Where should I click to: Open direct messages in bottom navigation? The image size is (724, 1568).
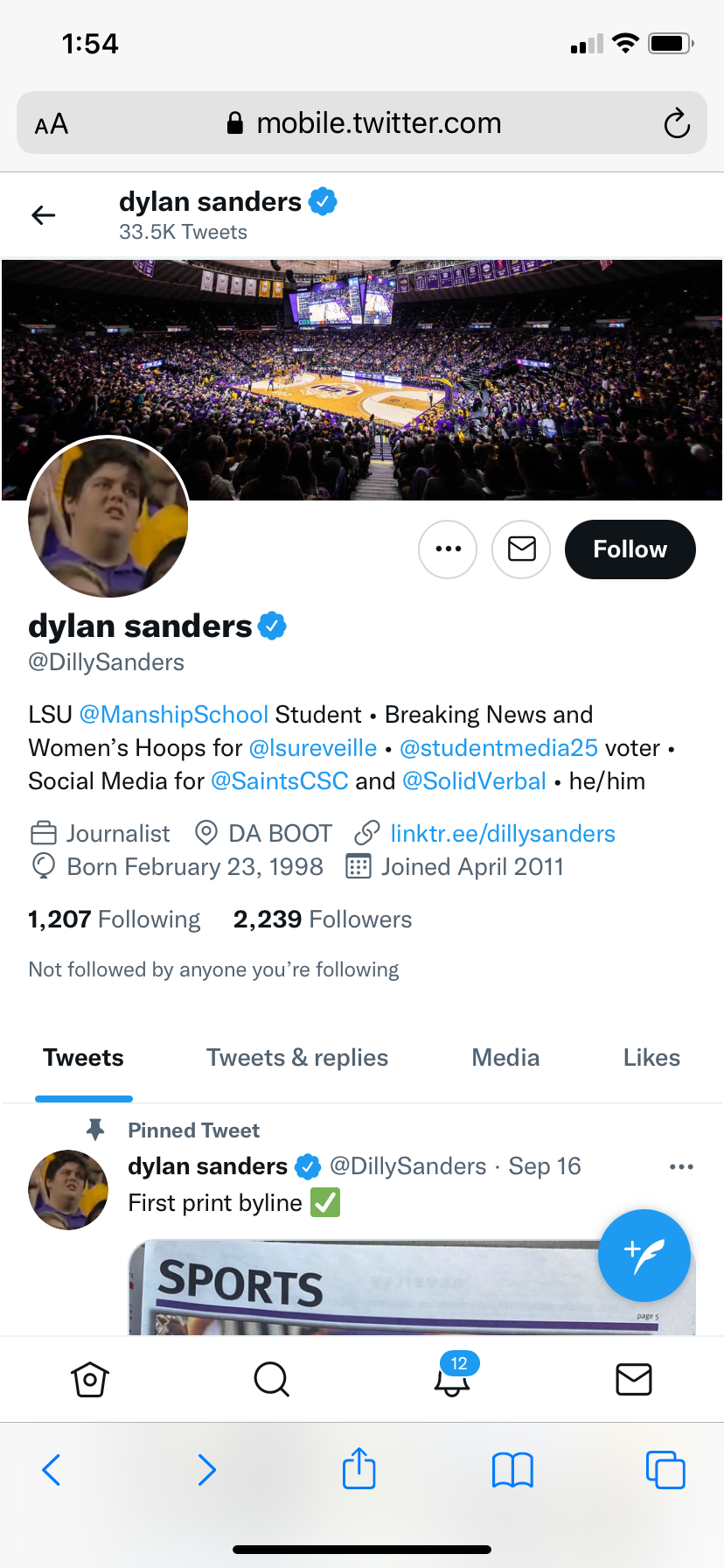(634, 1380)
